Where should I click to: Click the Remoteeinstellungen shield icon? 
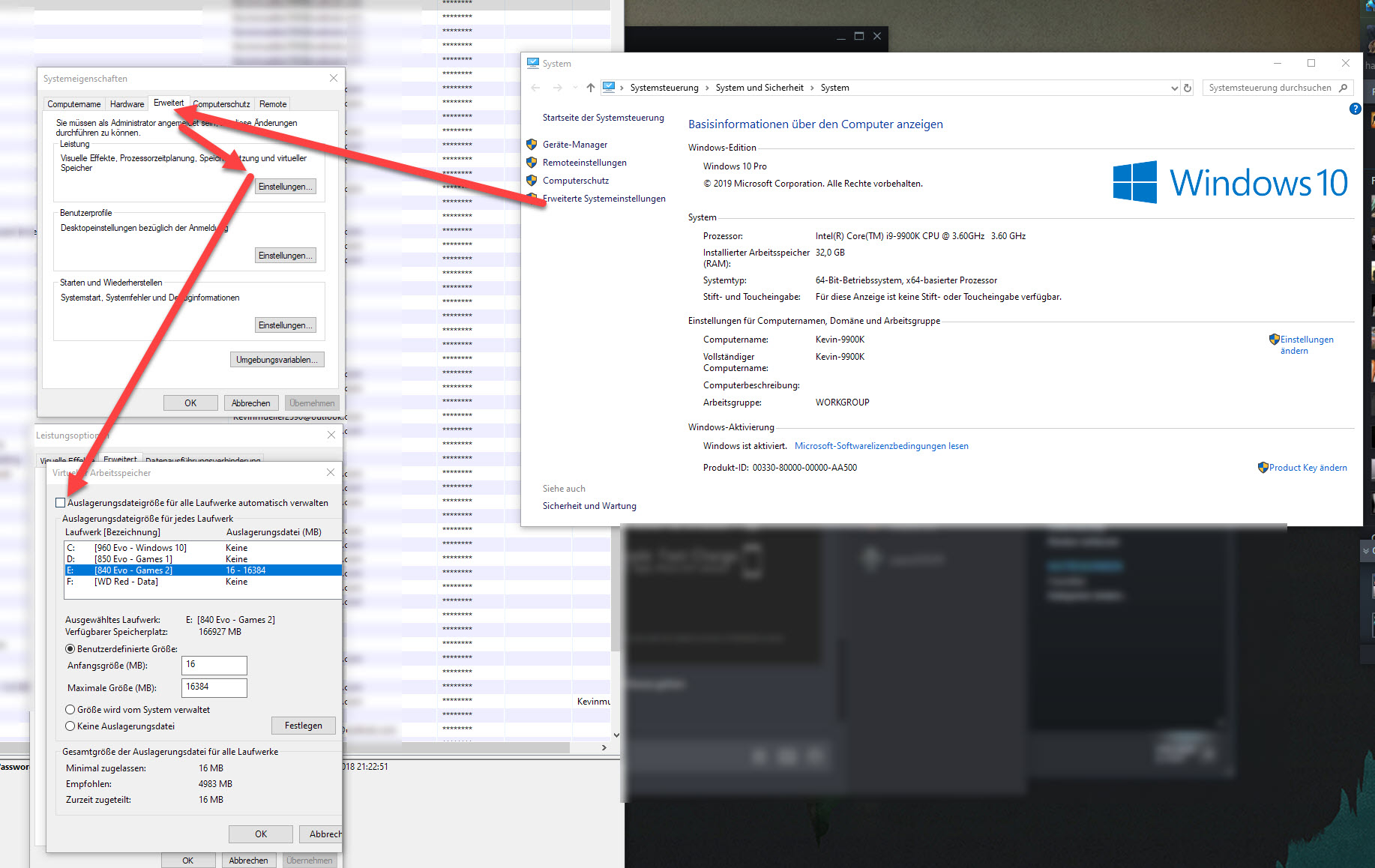tap(532, 163)
